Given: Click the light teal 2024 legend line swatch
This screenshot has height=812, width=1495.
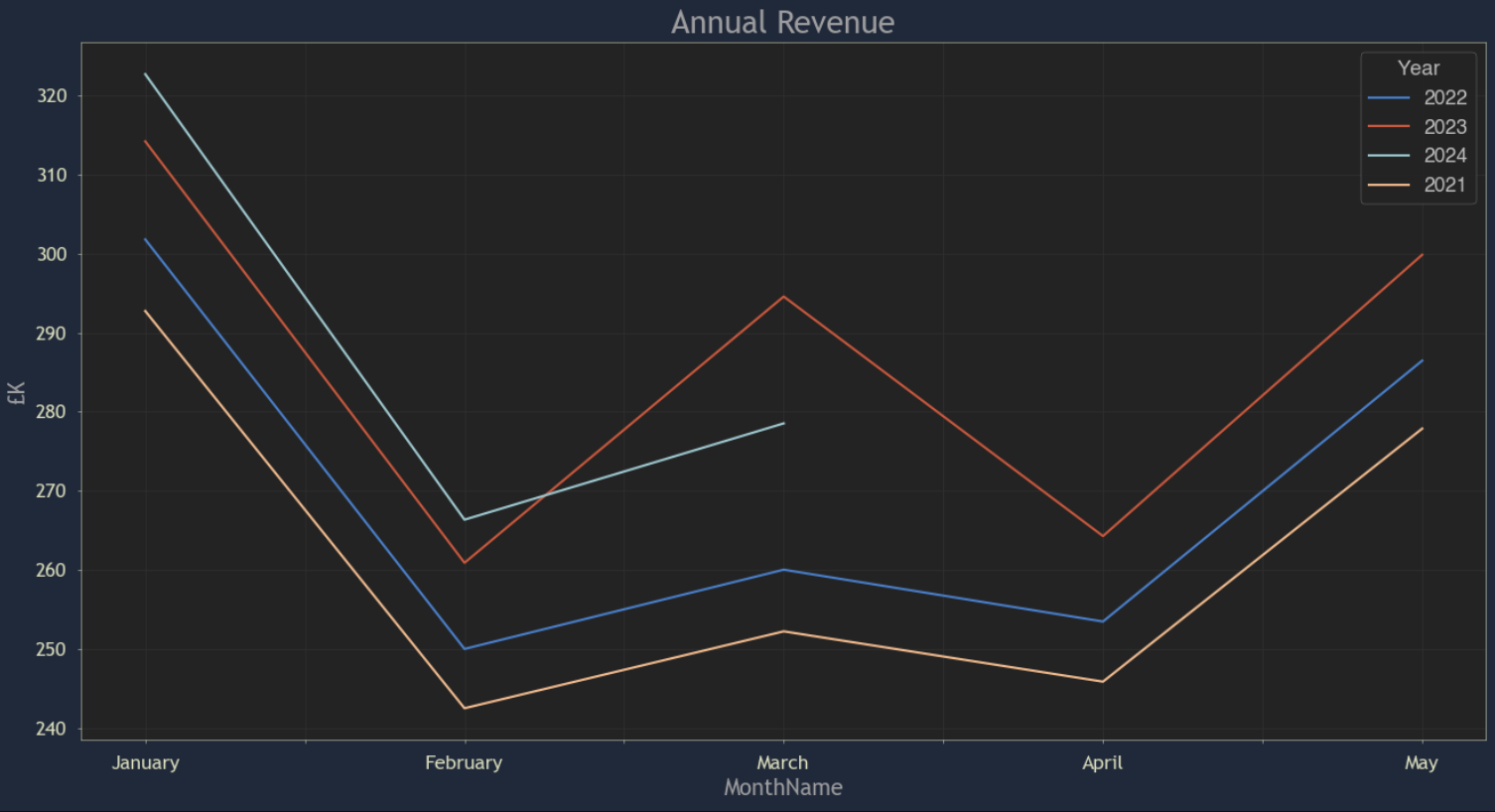Looking at the screenshot, I should click(1389, 155).
